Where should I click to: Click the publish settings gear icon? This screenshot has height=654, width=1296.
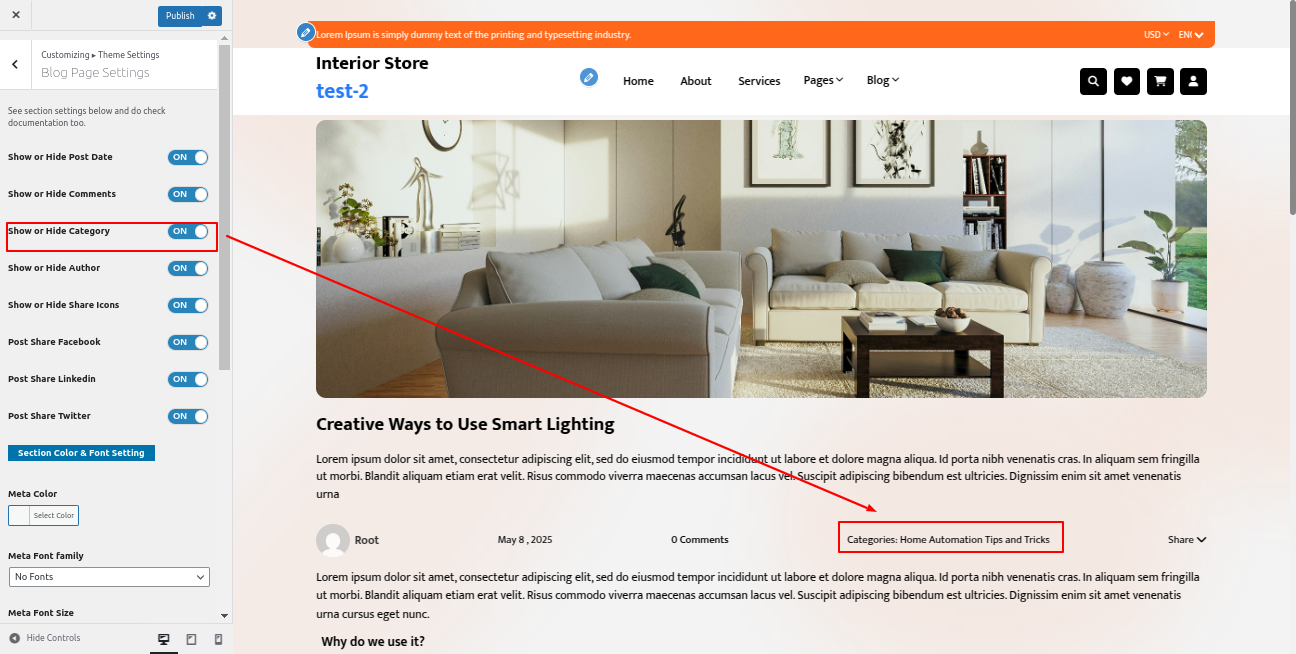(212, 16)
